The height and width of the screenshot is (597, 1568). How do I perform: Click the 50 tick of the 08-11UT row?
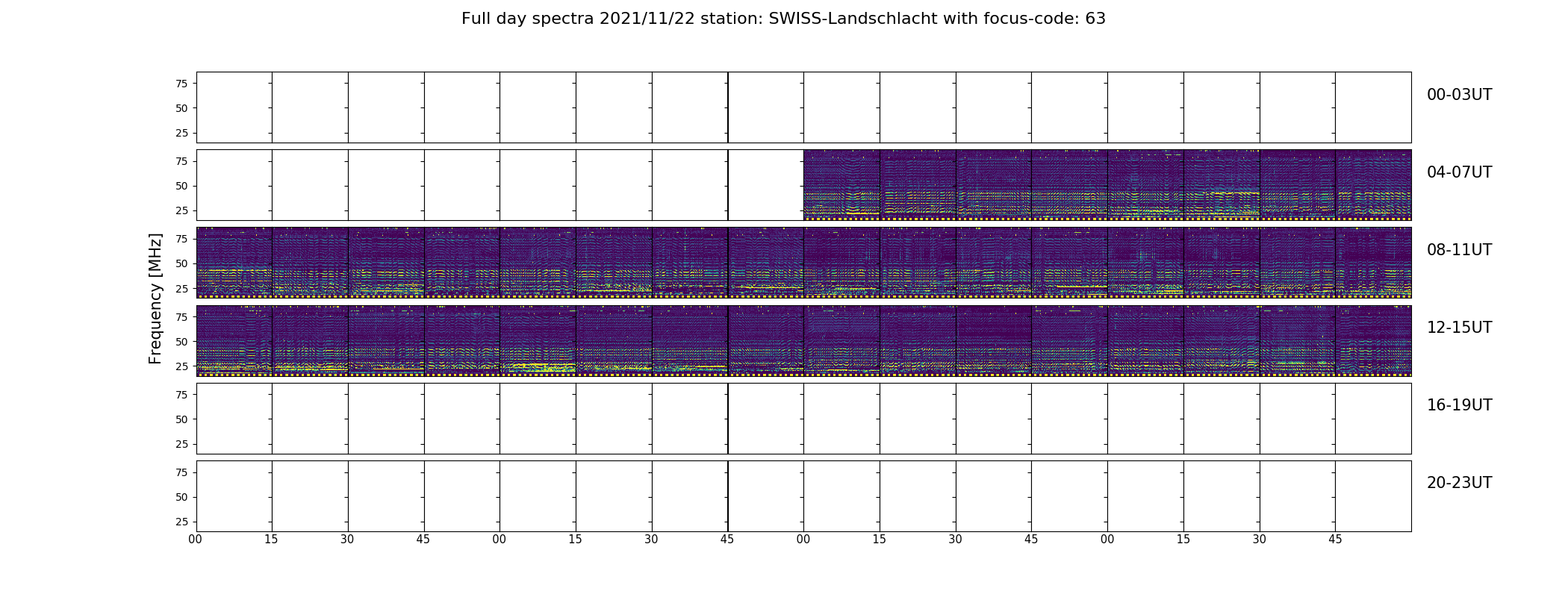tap(181, 263)
